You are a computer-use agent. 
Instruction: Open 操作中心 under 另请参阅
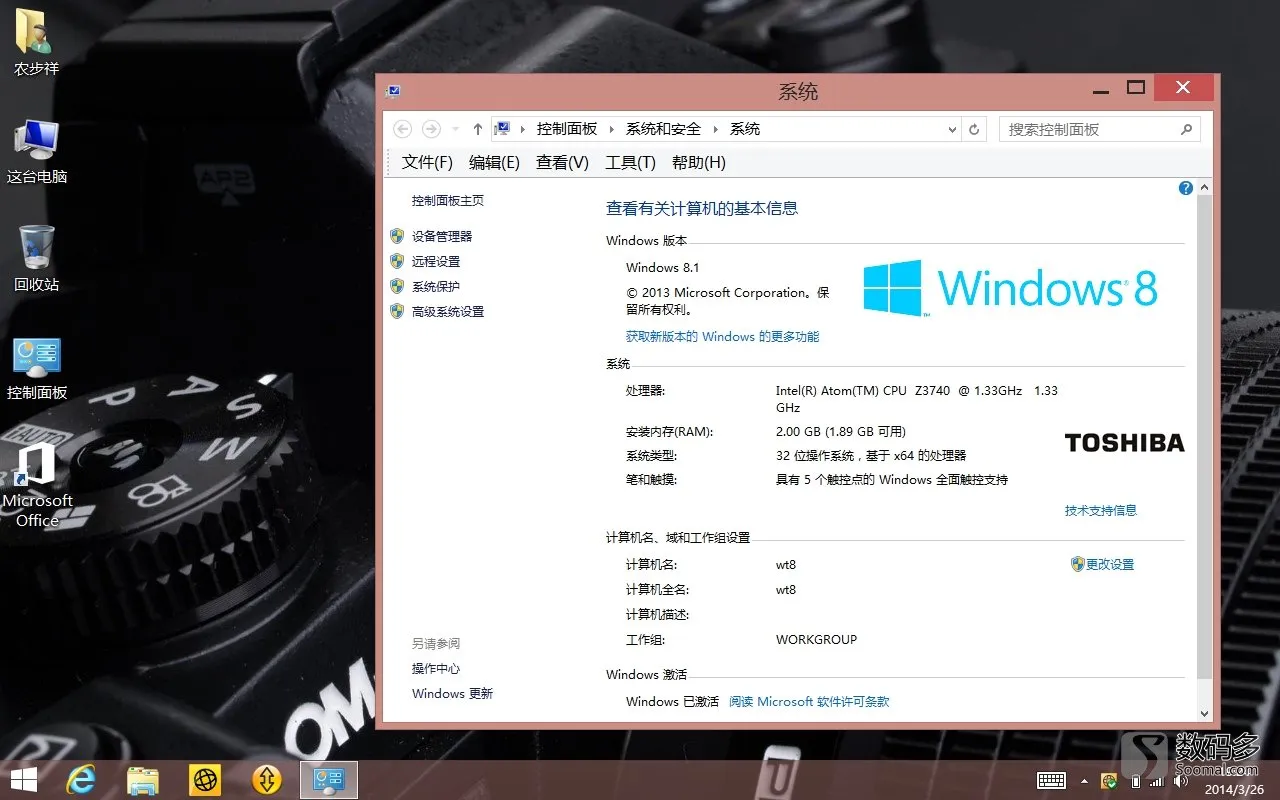436,668
